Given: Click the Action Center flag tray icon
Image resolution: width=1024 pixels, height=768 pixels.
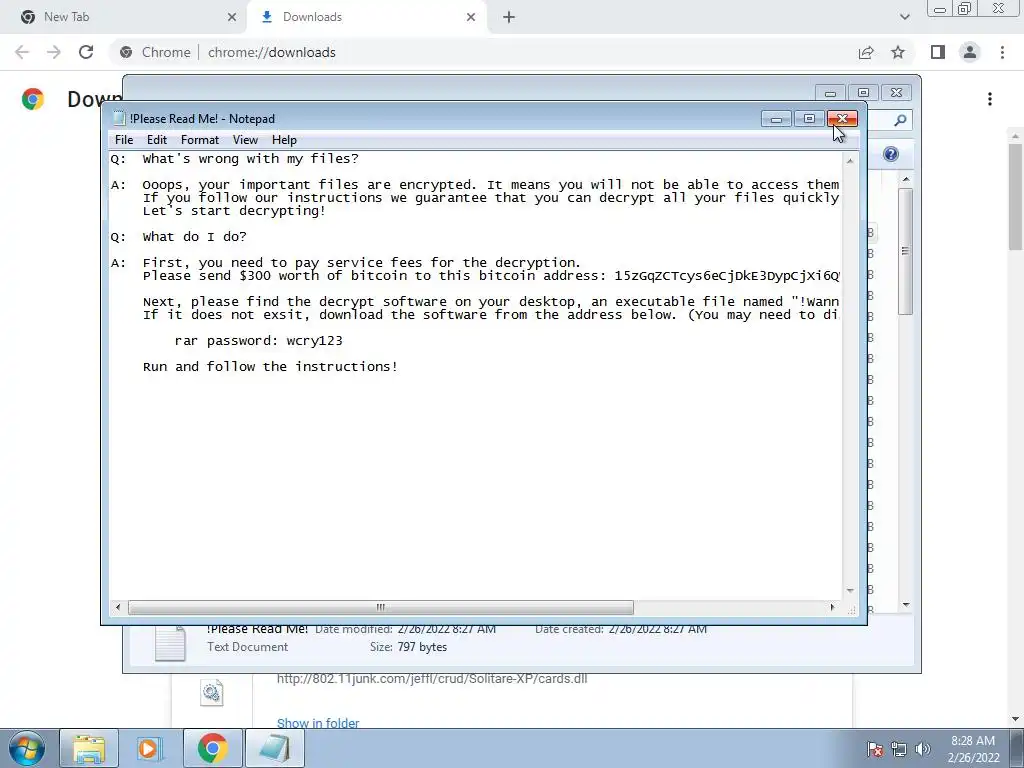Looking at the screenshot, I should coord(875,749).
